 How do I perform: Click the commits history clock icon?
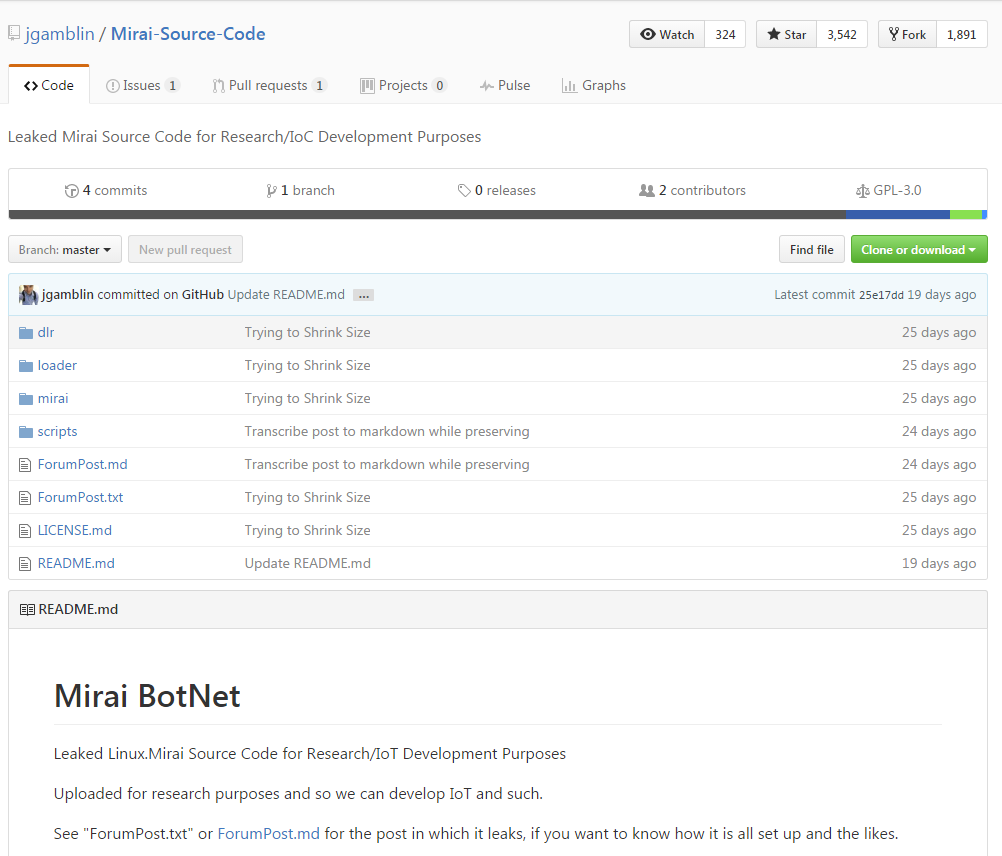click(71, 190)
